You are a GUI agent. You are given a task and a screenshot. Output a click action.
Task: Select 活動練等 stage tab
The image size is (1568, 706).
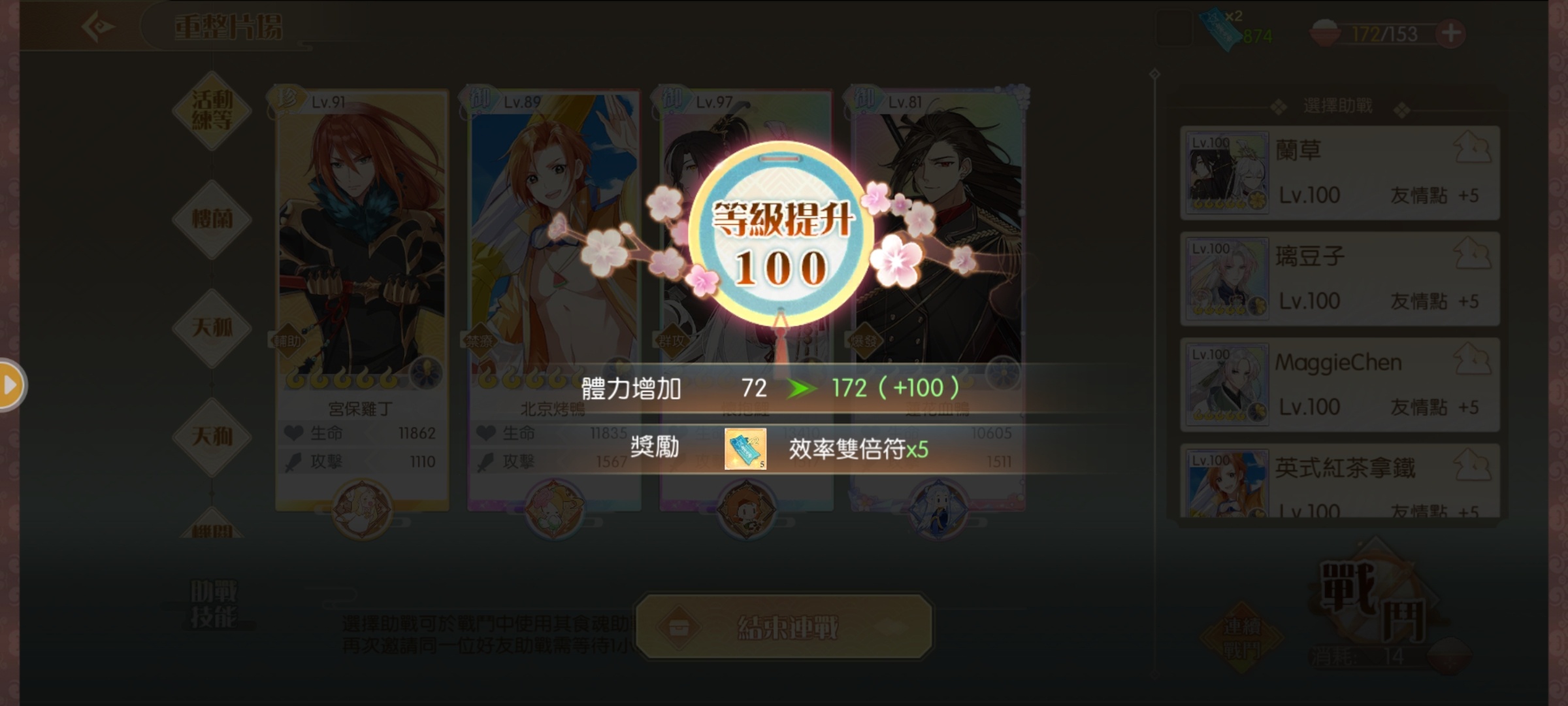(212, 110)
